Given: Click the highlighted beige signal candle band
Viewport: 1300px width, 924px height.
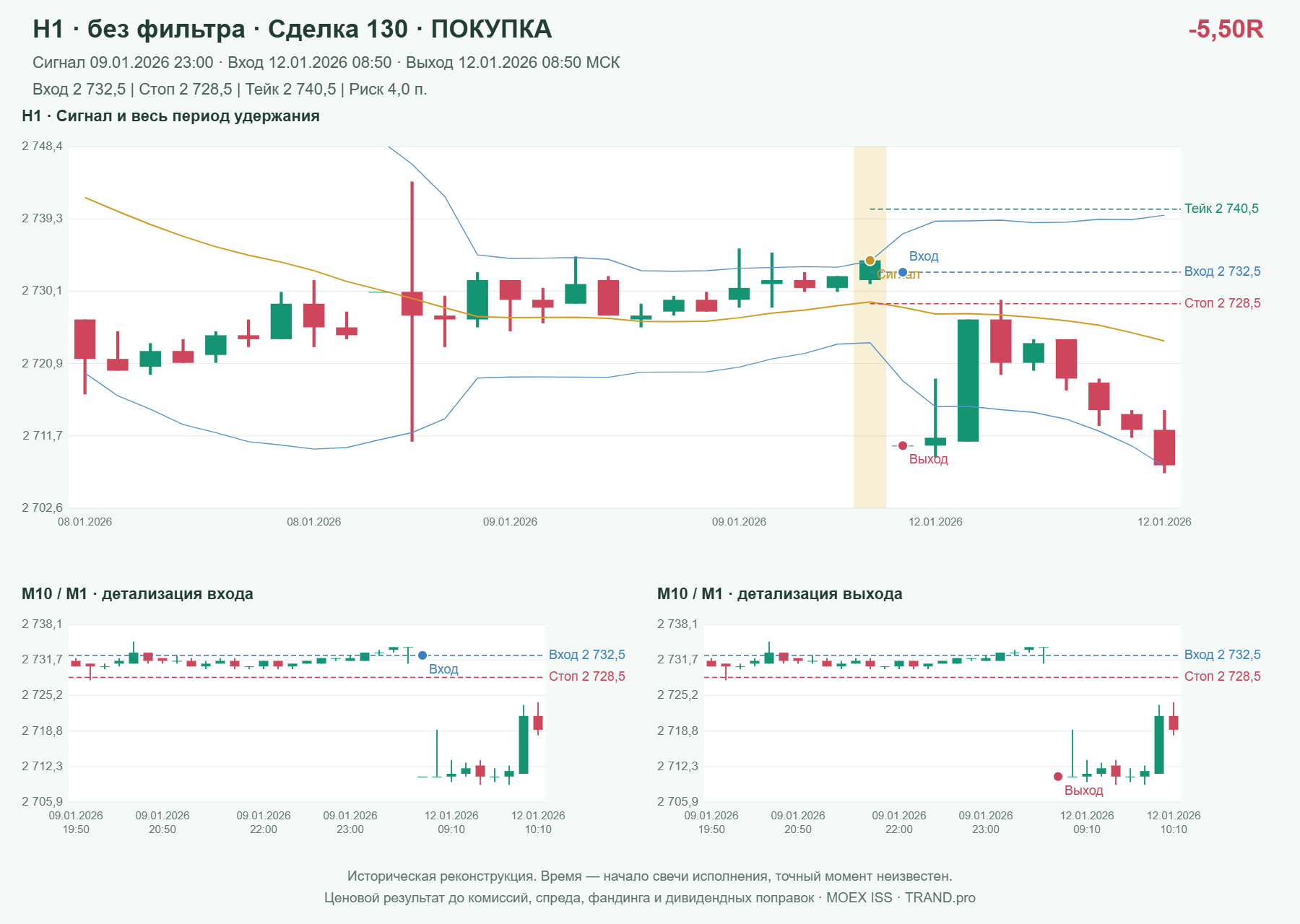Looking at the screenshot, I should click(x=870, y=327).
